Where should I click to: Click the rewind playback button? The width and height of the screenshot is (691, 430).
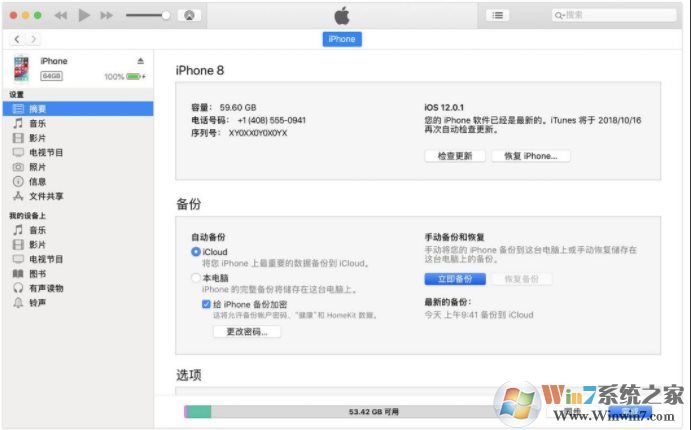(61, 16)
